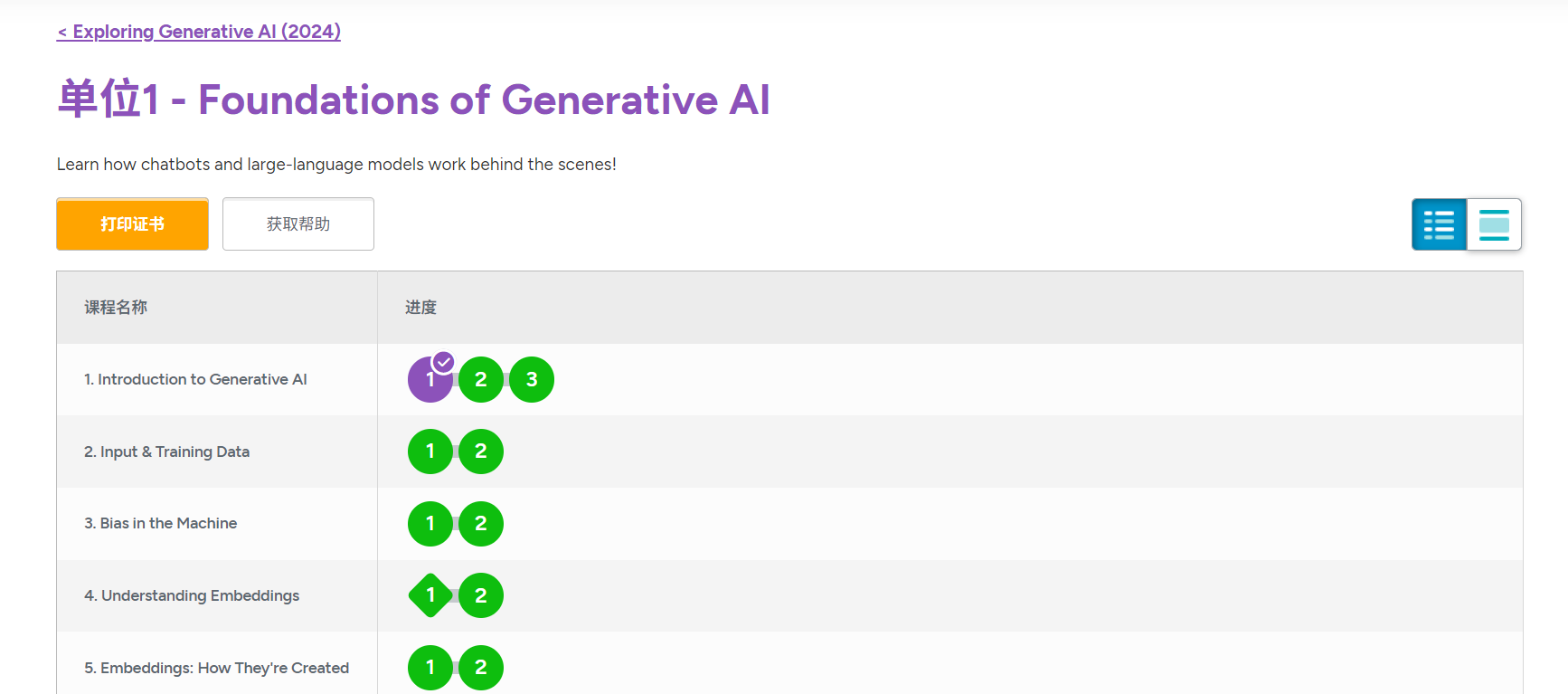
Task: Open level 2 bubble of Embeddings: How They're Created
Action: click(481, 668)
